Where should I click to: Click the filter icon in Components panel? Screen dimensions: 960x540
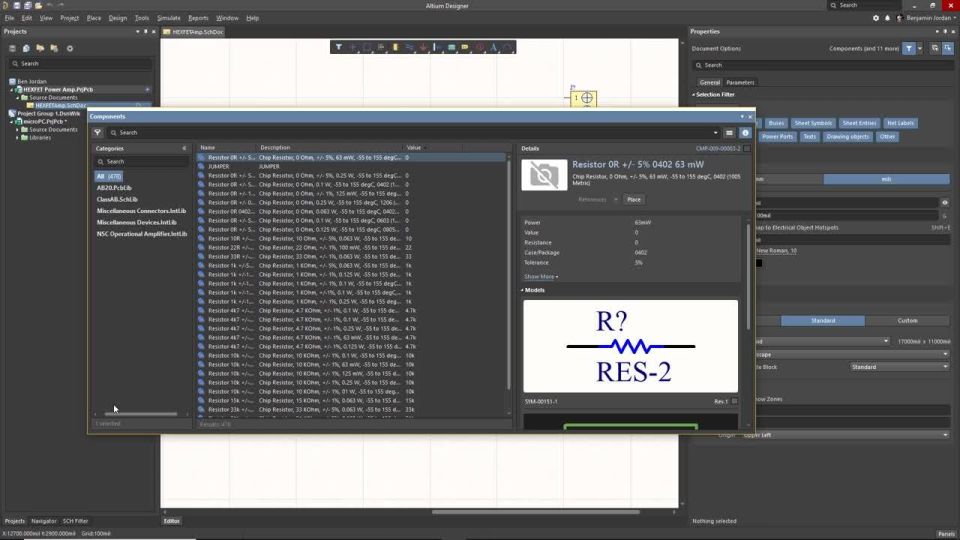click(x=97, y=132)
